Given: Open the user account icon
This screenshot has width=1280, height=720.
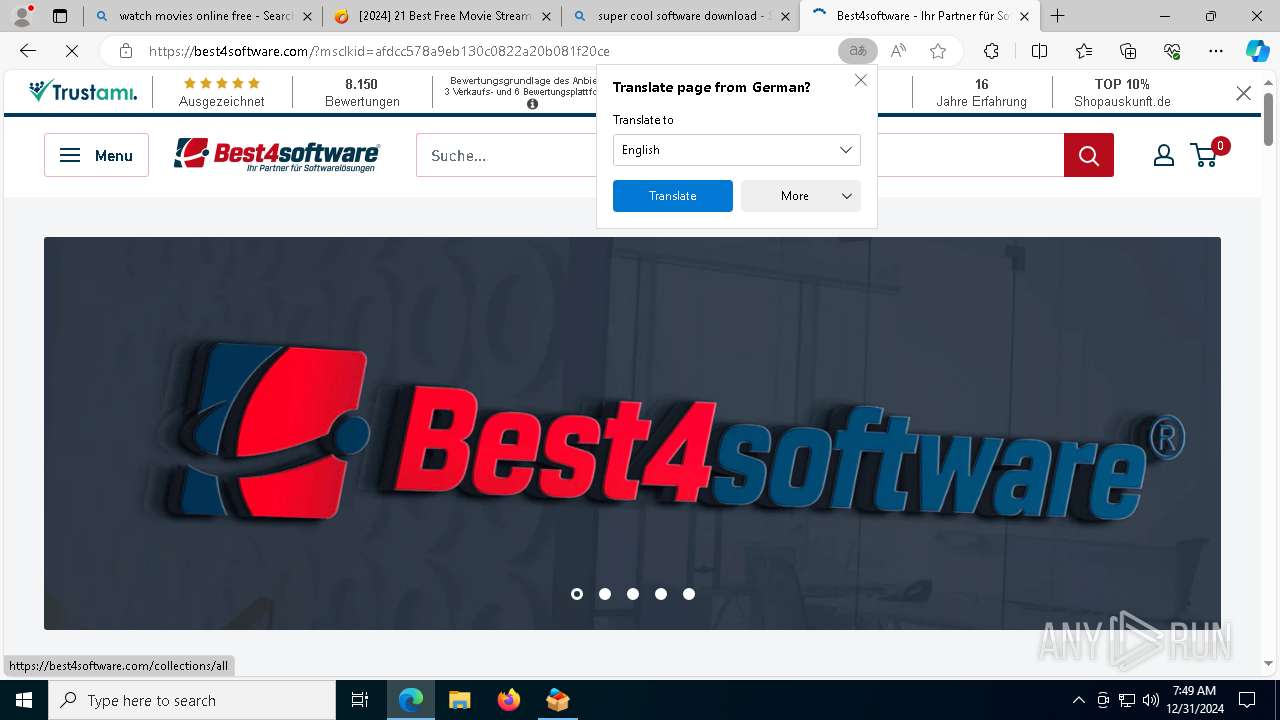Looking at the screenshot, I should coord(1164,155).
